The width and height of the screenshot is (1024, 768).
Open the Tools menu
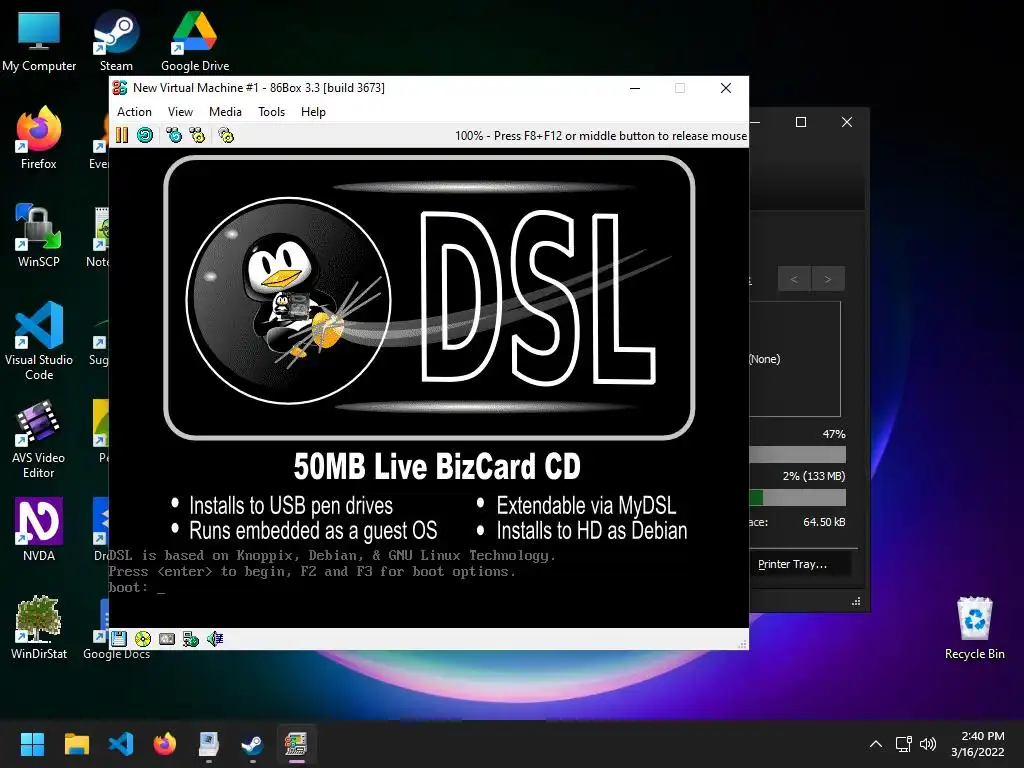pos(271,112)
